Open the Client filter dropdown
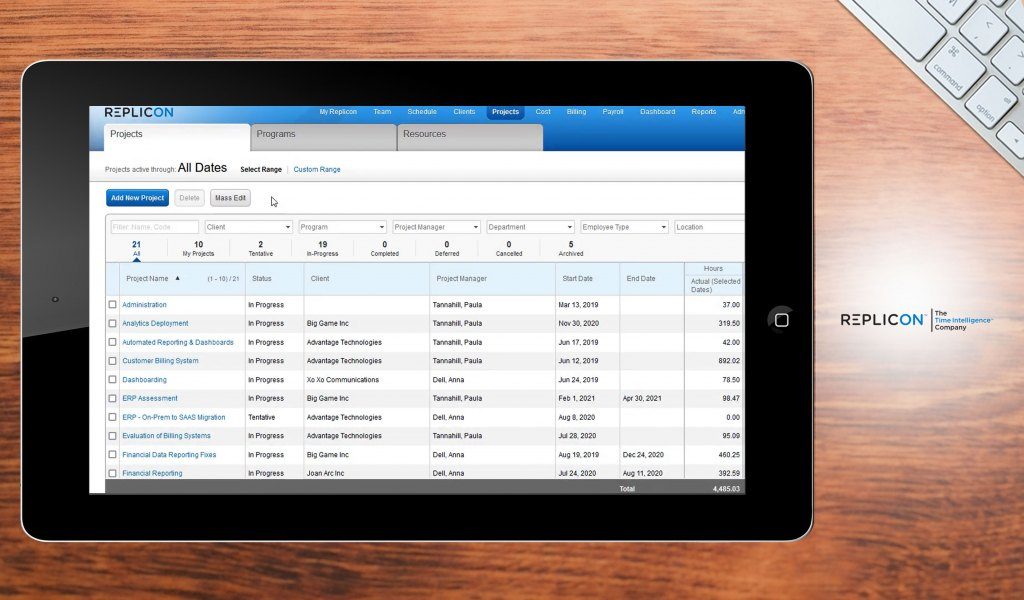Screen dimensions: 1024x600 [x=248, y=227]
